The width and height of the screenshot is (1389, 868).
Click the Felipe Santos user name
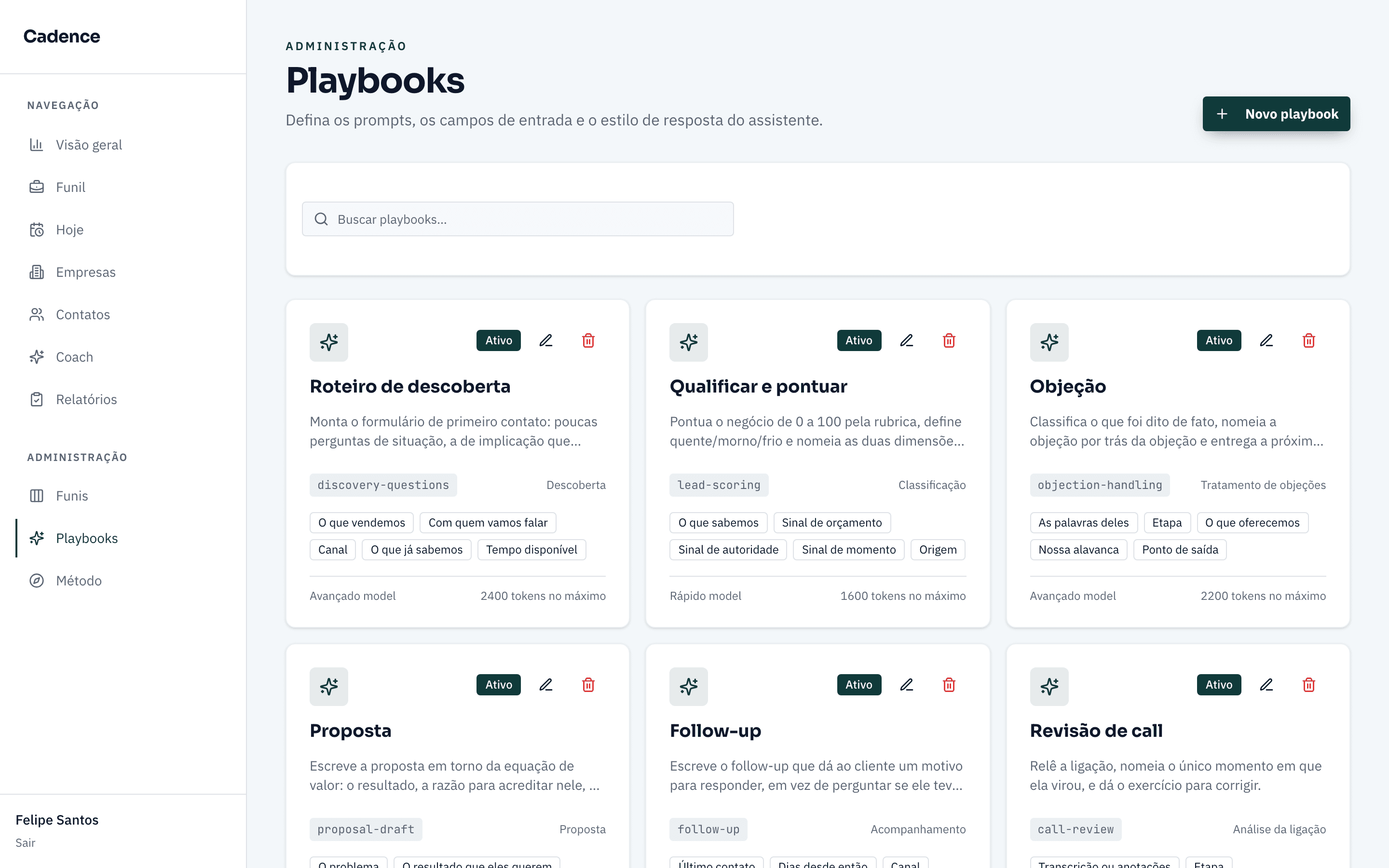[57, 820]
